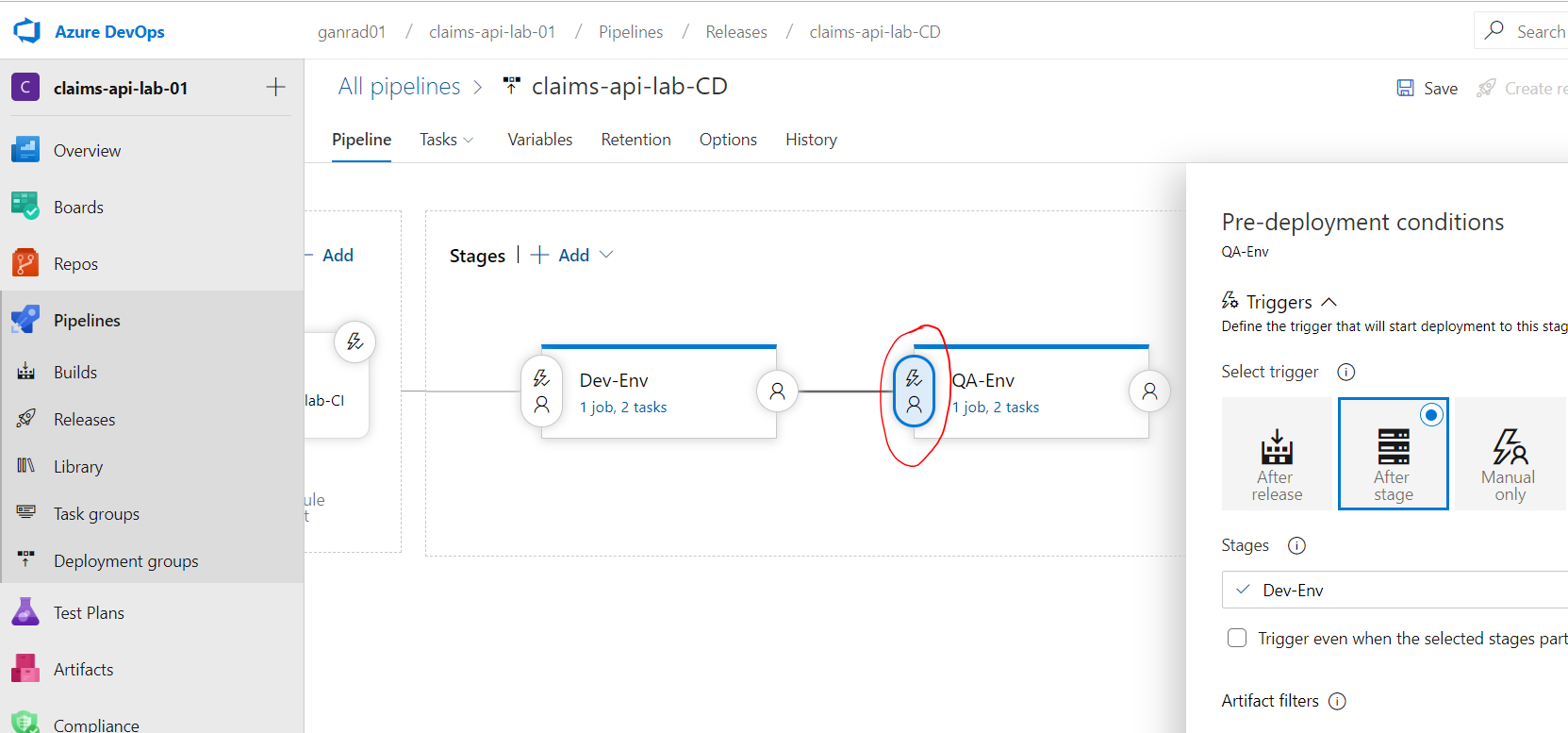
Task: Click the Save button label
Action: [x=1441, y=88]
